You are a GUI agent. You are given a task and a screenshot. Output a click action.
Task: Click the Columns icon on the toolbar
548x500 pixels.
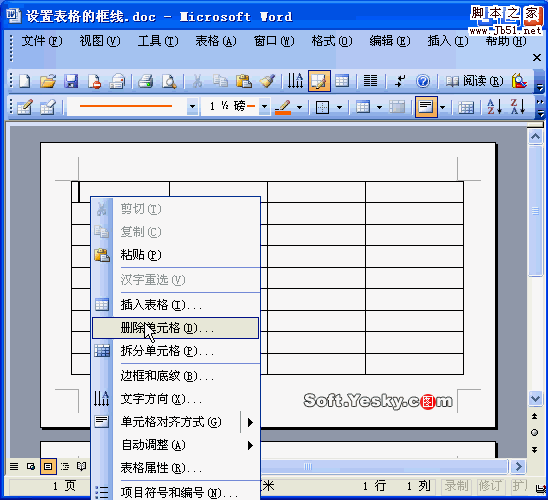pyautogui.click(x=370, y=81)
